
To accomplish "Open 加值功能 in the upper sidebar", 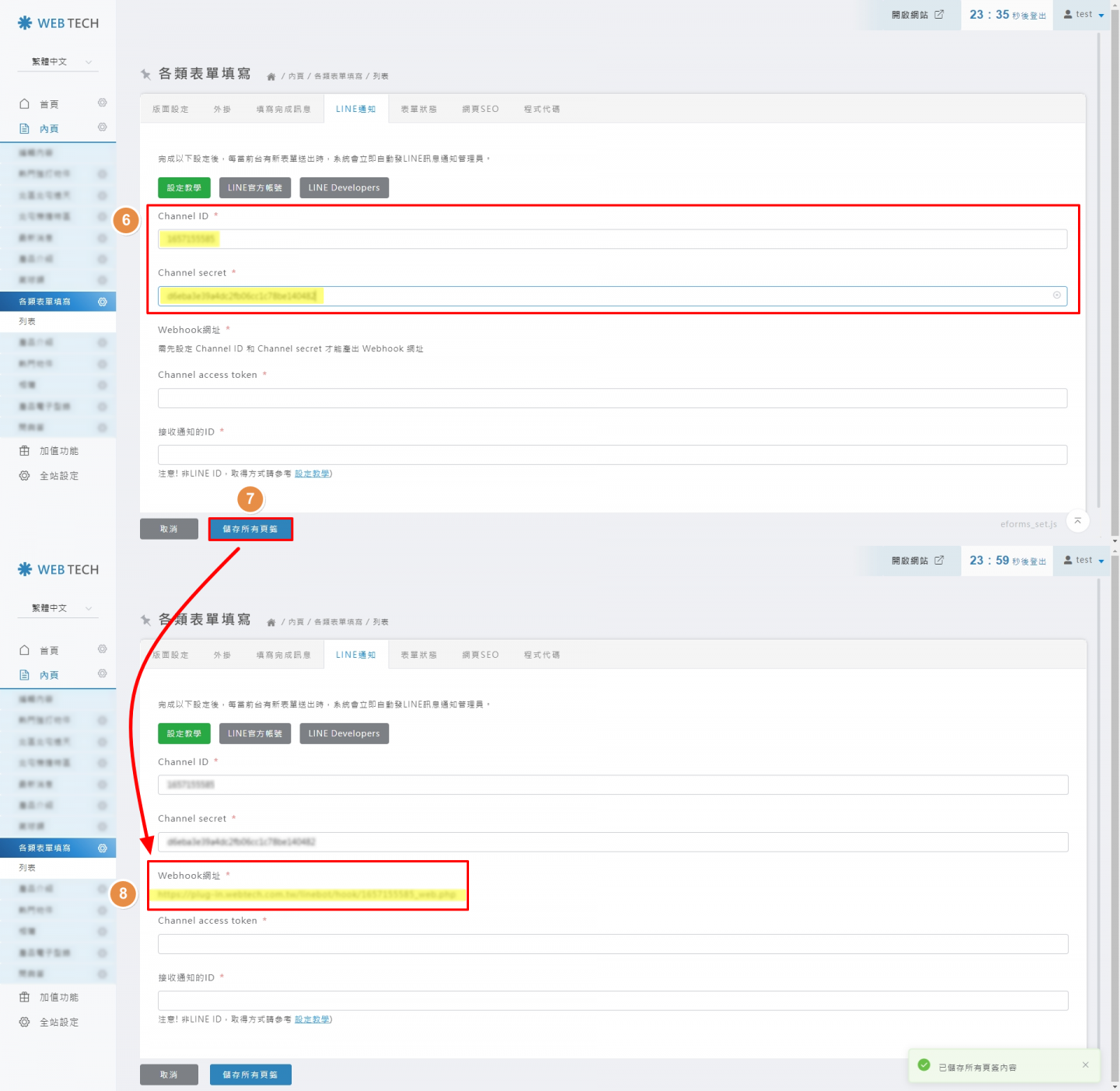I will pyautogui.click(x=58, y=451).
